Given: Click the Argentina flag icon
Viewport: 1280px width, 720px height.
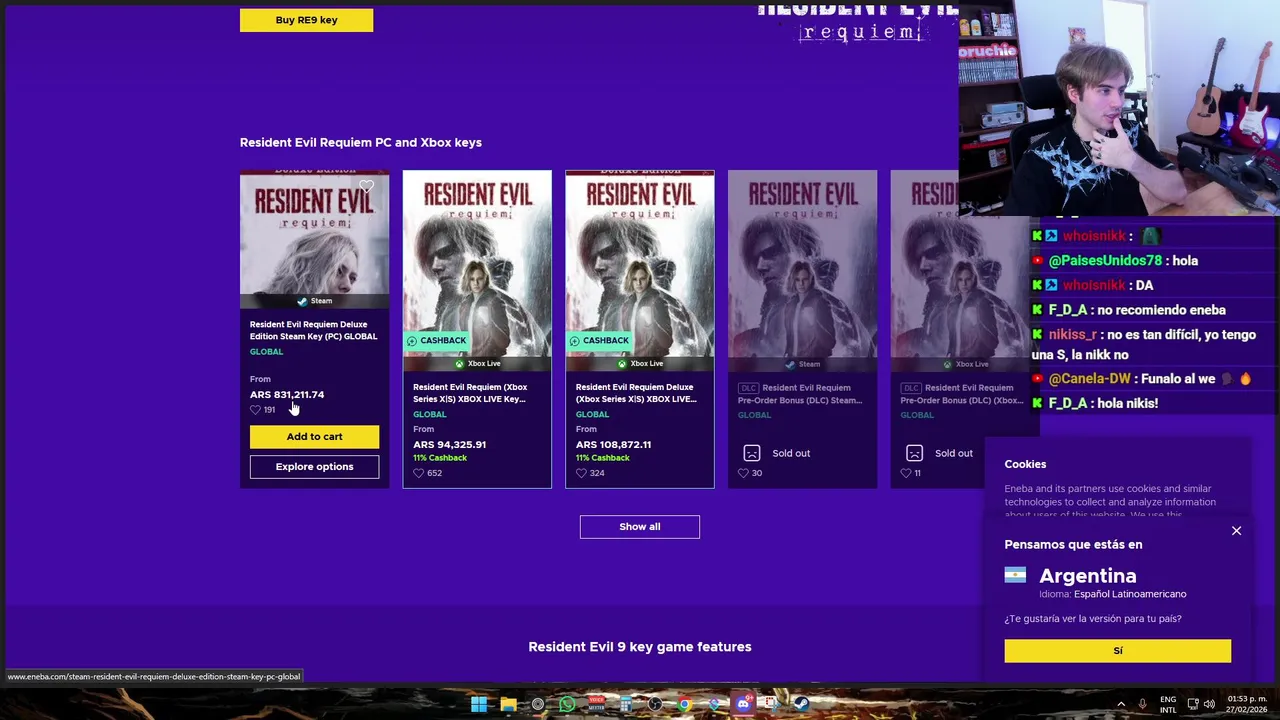Looking at the screenshot, I should 1015,575.
